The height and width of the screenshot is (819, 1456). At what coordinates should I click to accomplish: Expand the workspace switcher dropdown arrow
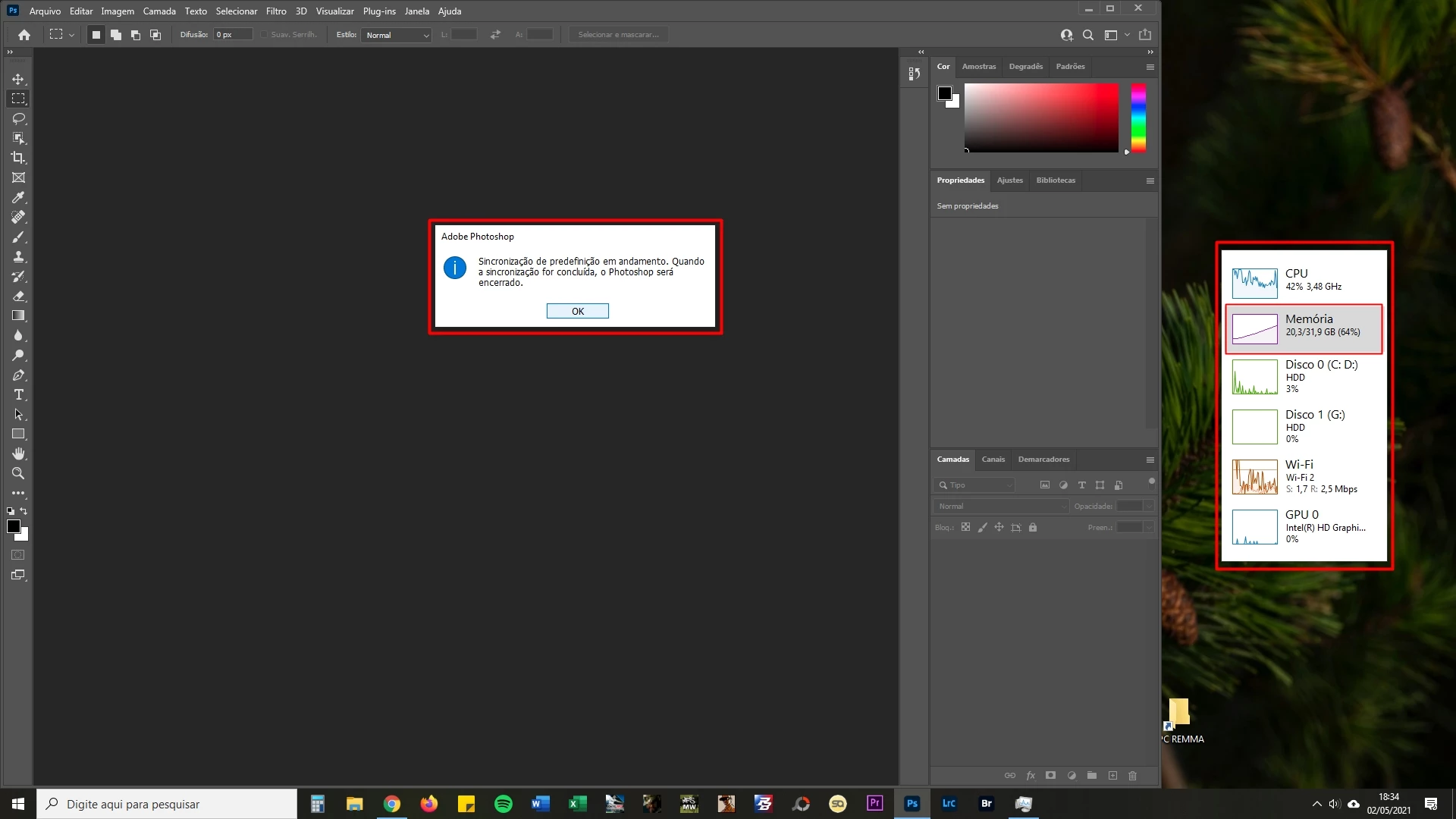point(1127,35)
